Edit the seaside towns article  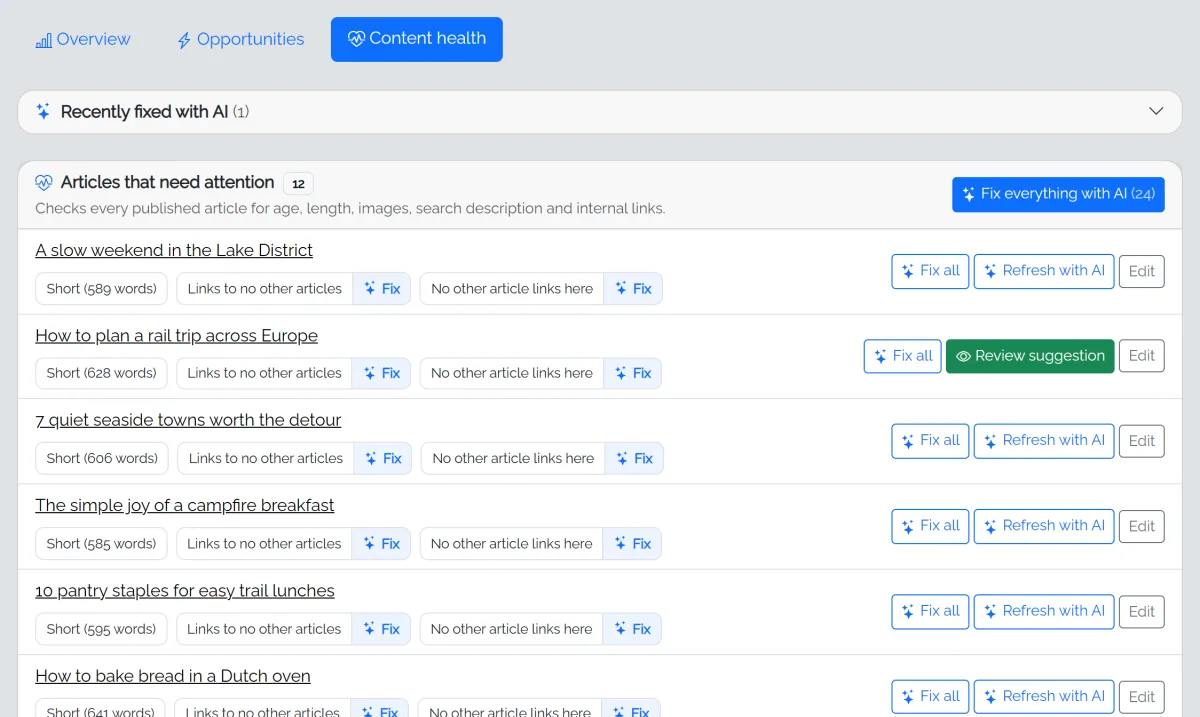tap(1142, 441)
